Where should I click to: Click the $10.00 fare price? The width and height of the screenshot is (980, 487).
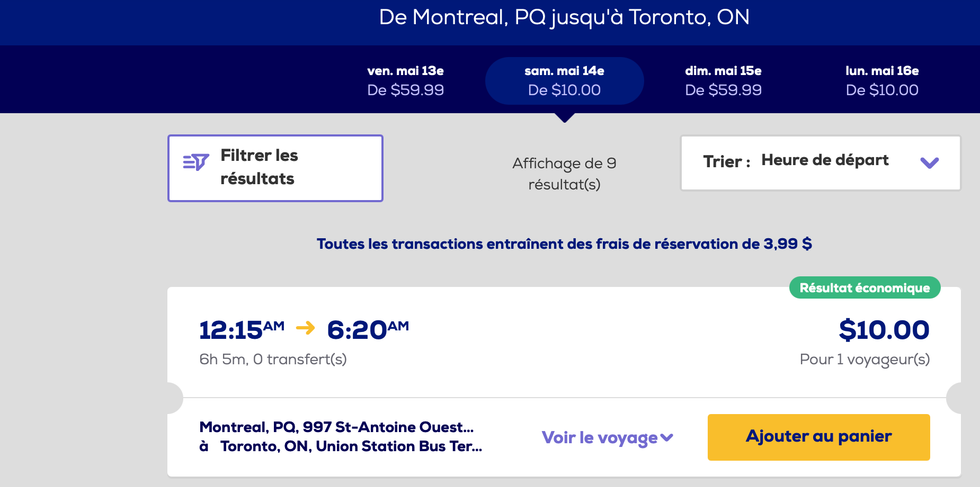884,330
